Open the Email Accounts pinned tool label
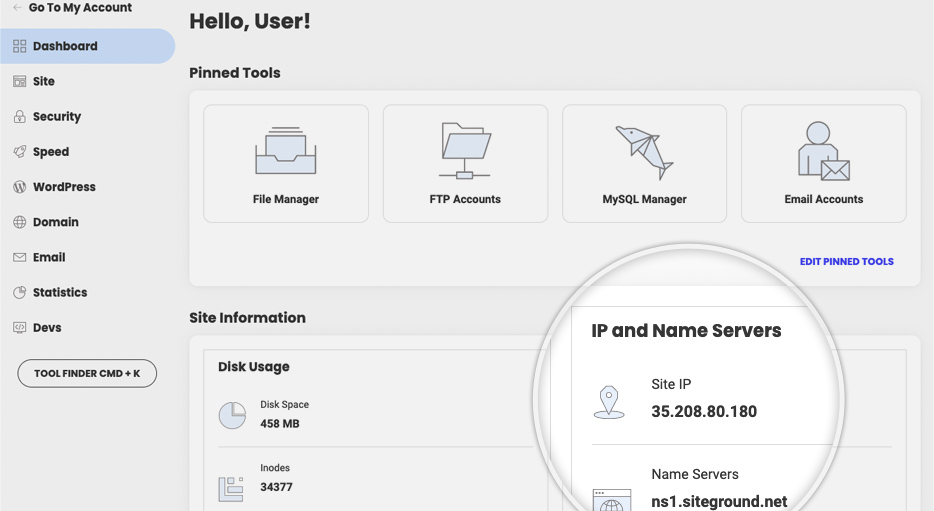Image resolution: width=934 pixels, height=511 pixels. 824,199
